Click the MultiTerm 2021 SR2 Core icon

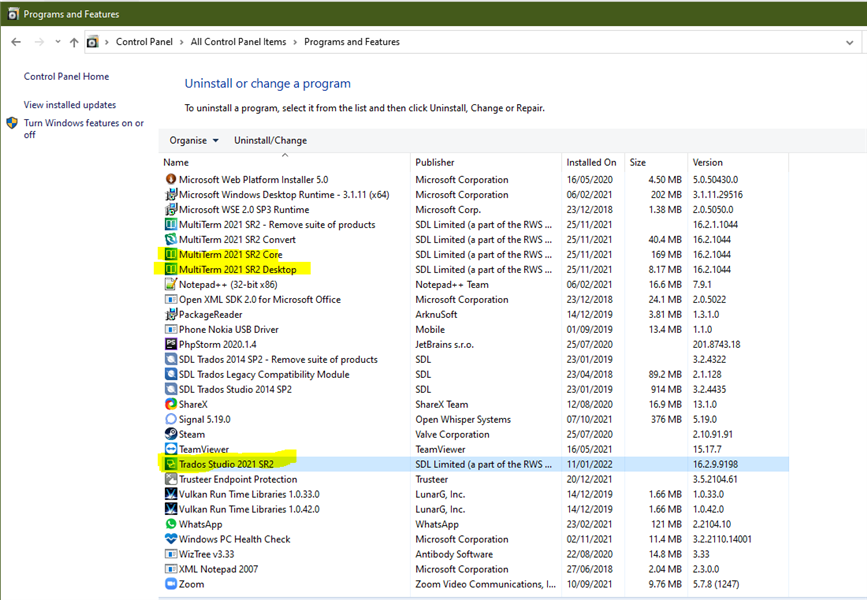171,254
